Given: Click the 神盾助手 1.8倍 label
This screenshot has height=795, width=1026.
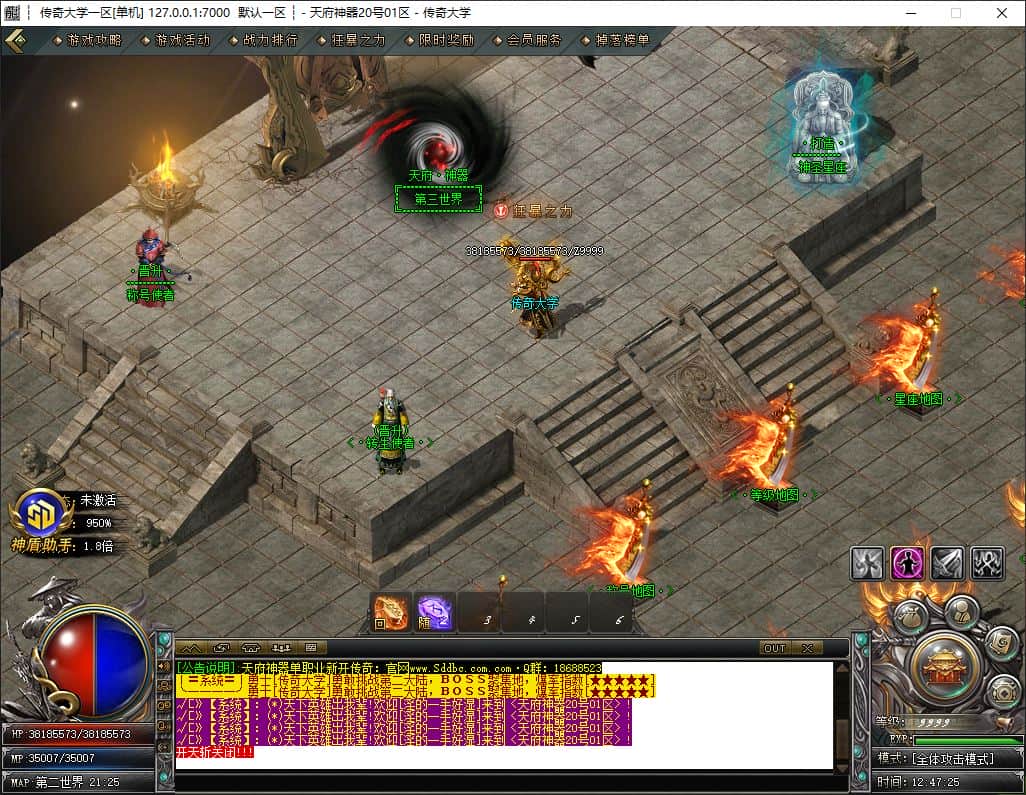Looking at the screenshot, I should (62, 546).
